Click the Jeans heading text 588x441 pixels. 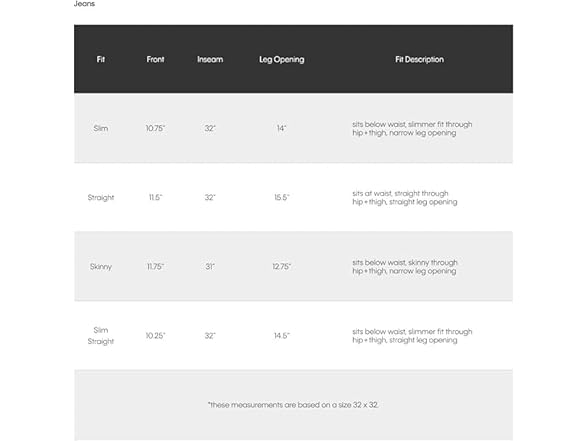coord(84,4)
